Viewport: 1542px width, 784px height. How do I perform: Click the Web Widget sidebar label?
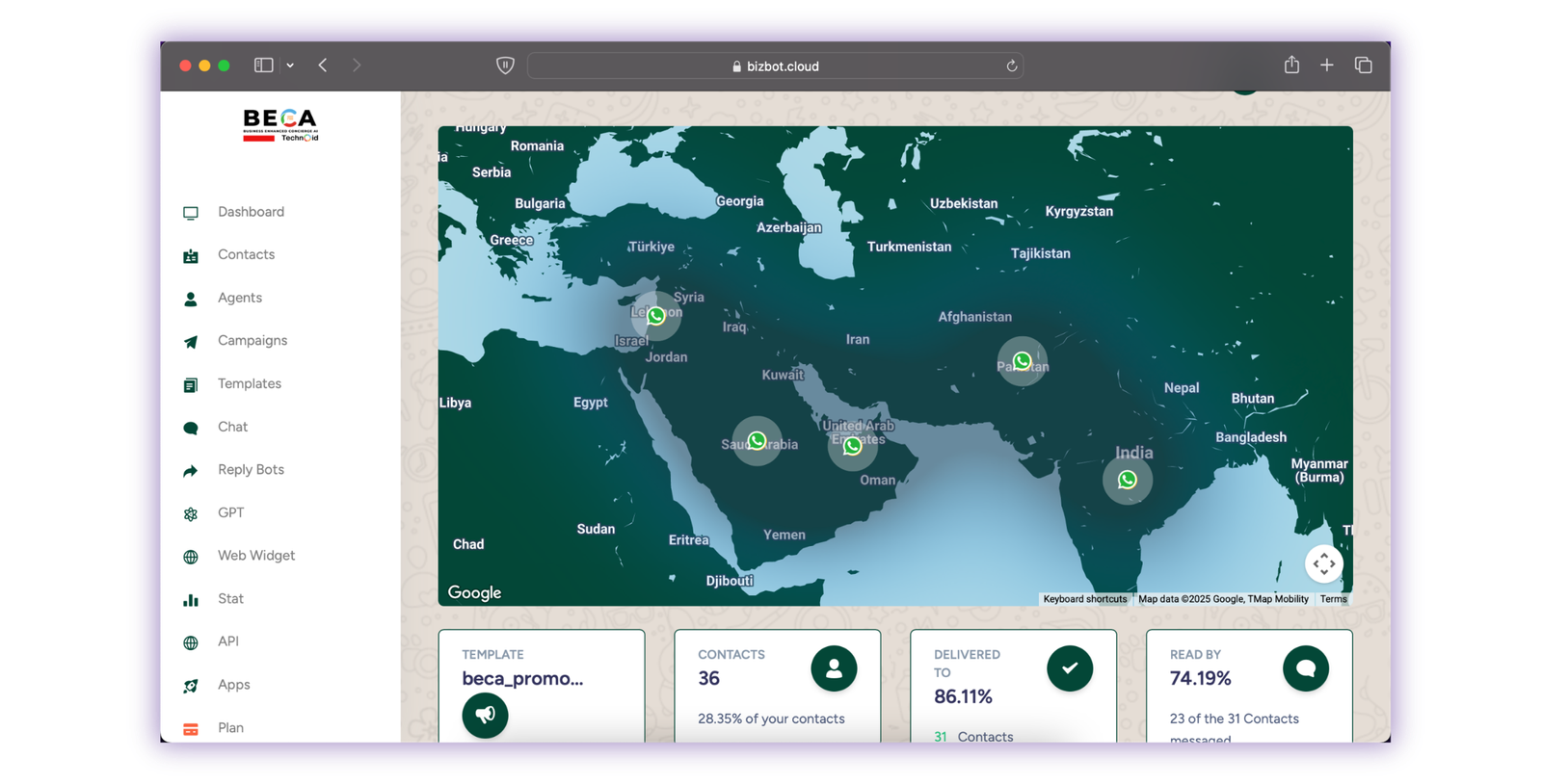click(256, 556)
